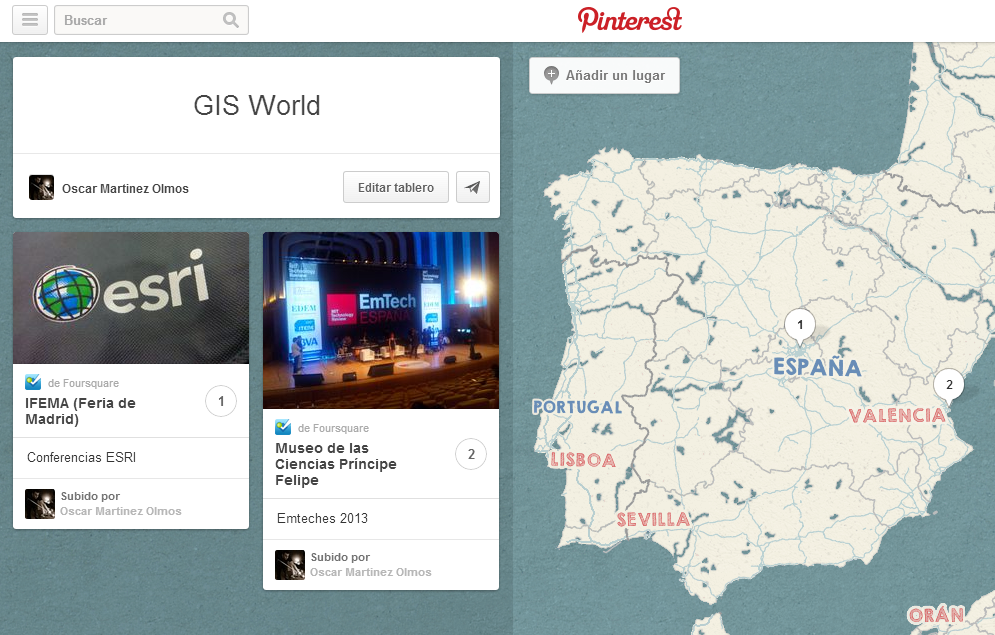Open the hamburger menu icon
Image resolution: width=995 pixels, height=635 pixels.
tap(30, 20)
